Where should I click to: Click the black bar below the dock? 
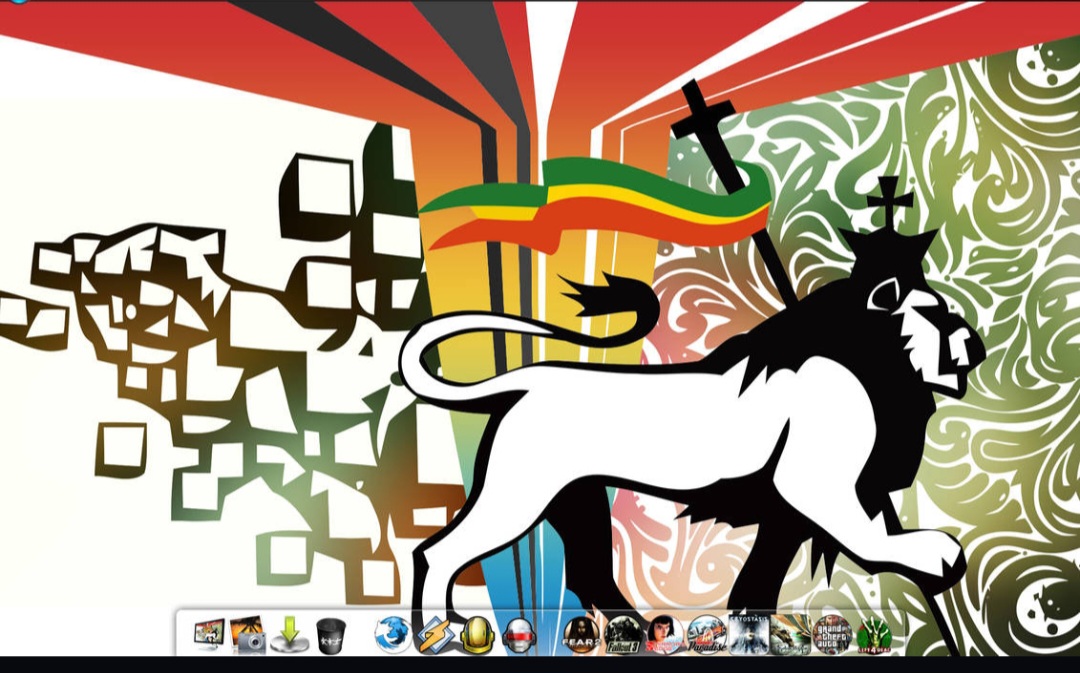pyautogui.click(x=540, y=665)
